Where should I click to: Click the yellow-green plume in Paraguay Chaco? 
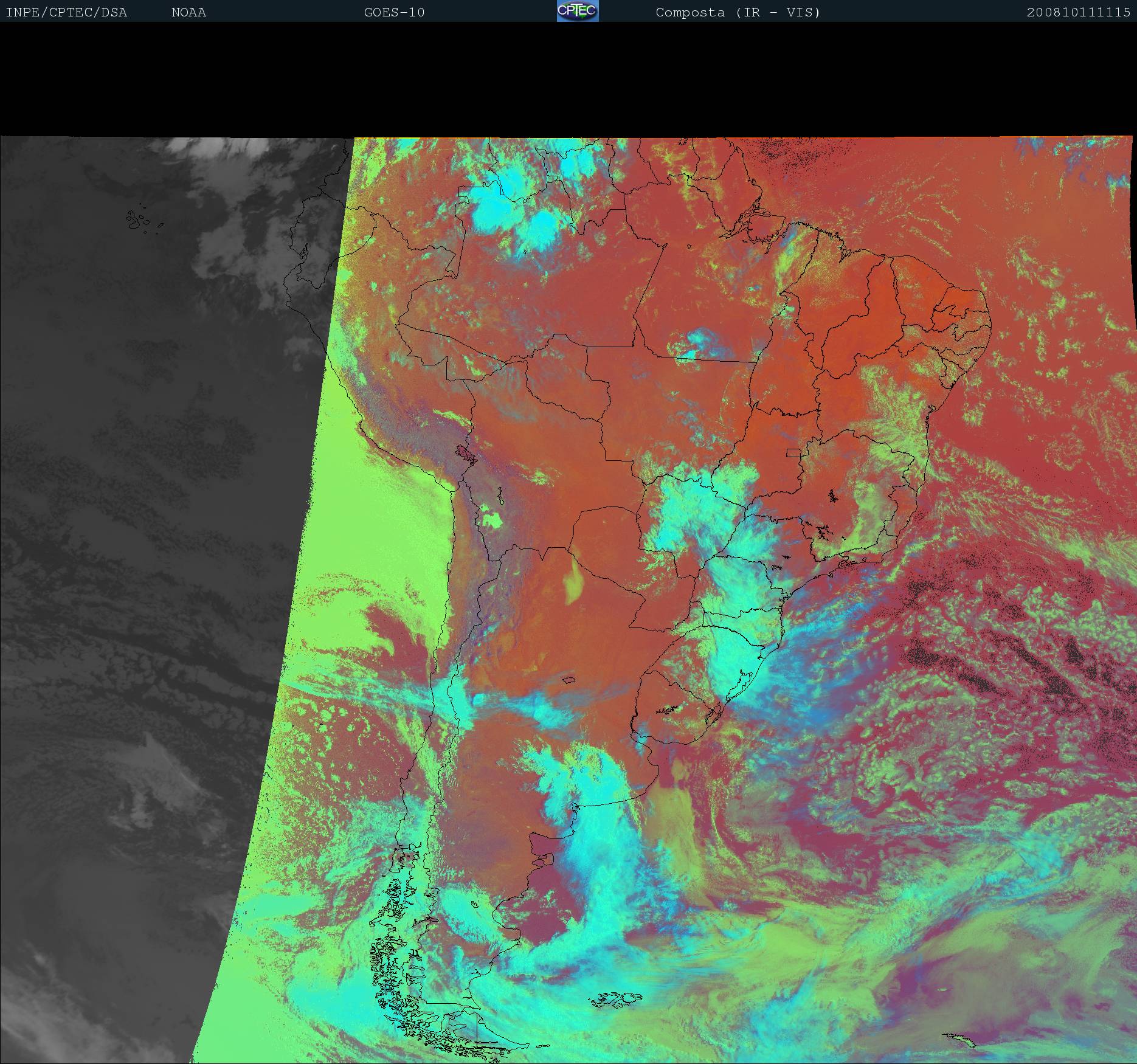pos(572,581)
